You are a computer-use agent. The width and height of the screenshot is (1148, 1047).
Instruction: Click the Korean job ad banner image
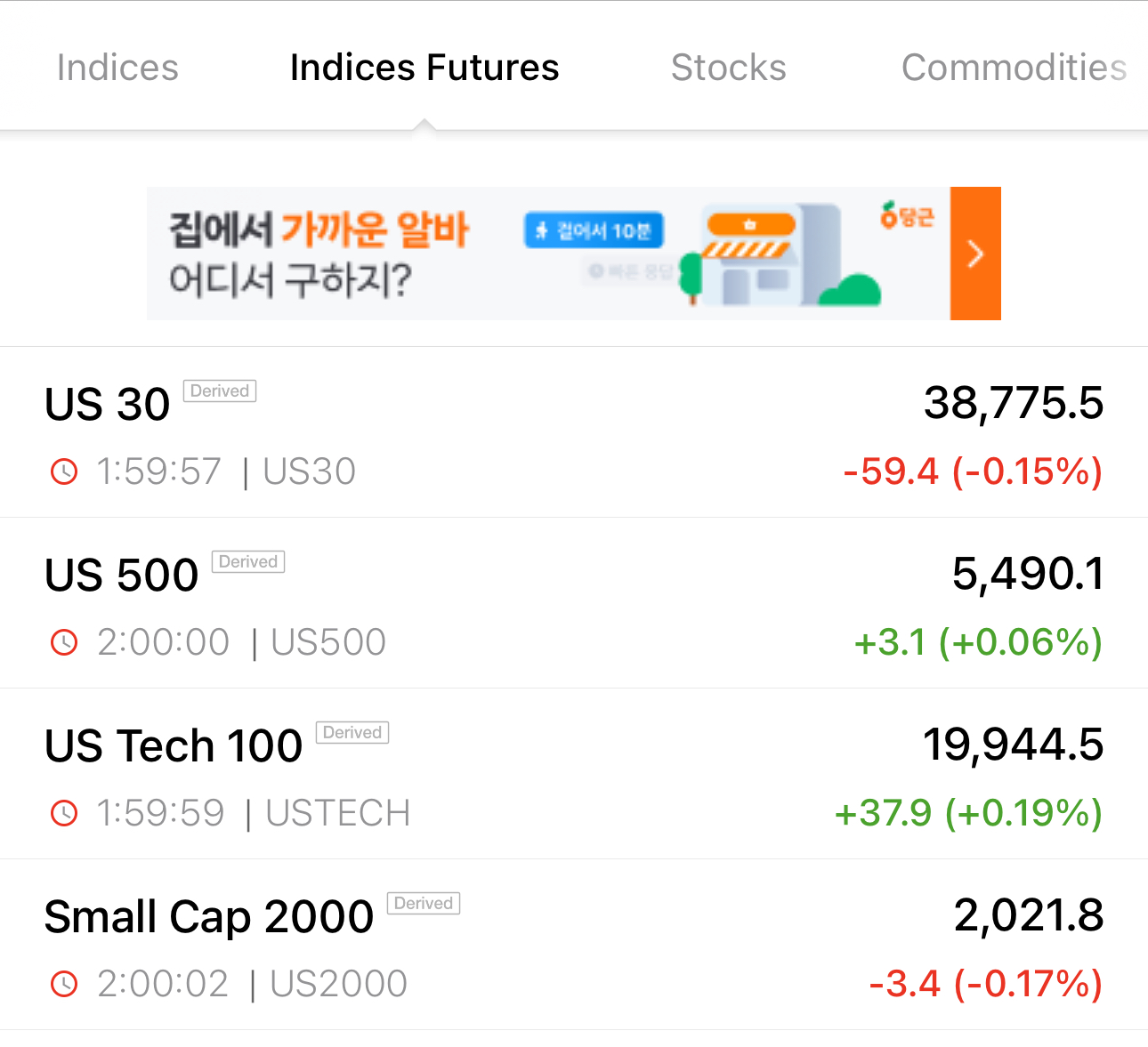point(574,254)
